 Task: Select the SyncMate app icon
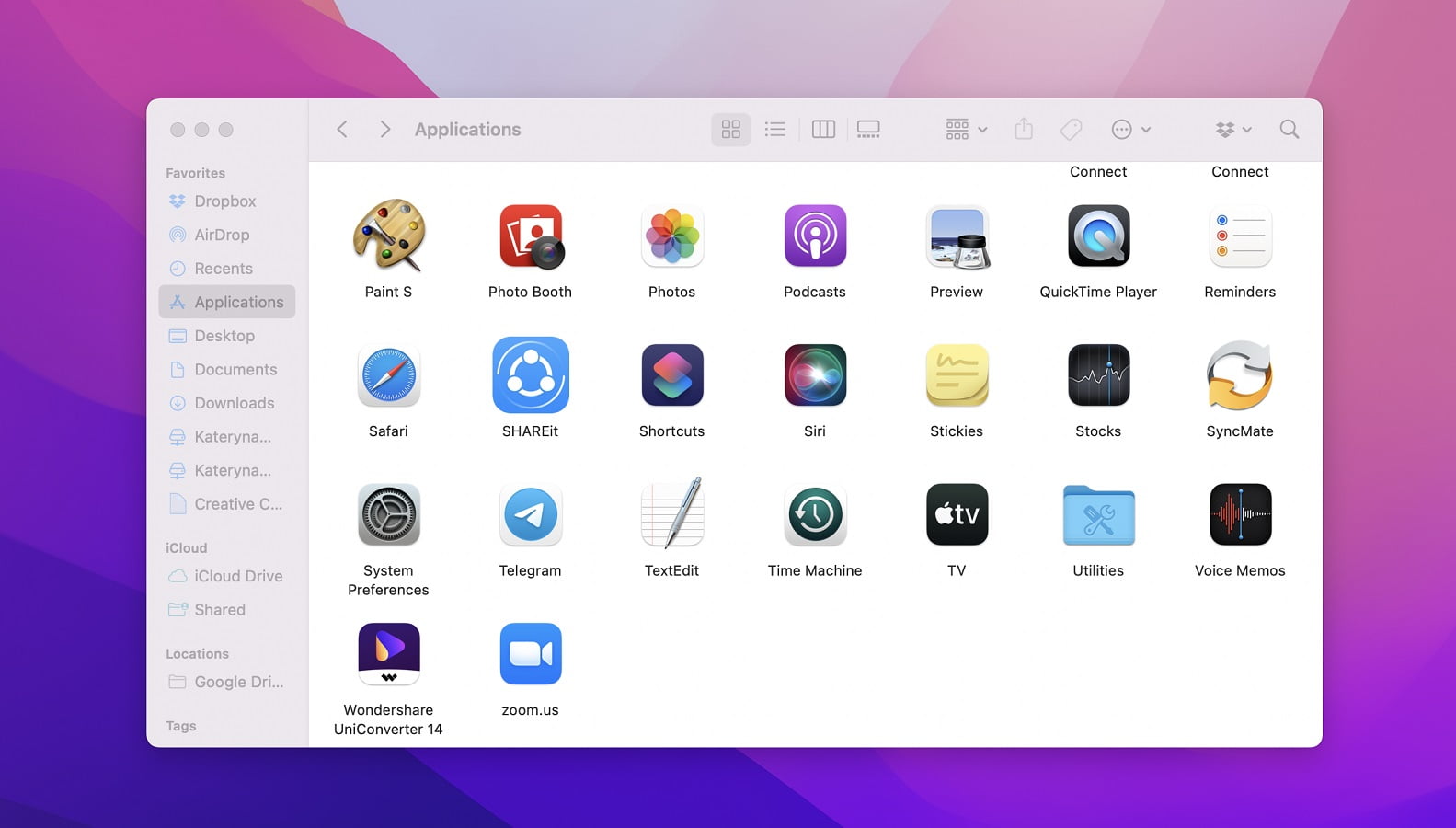click(1239, 375)
